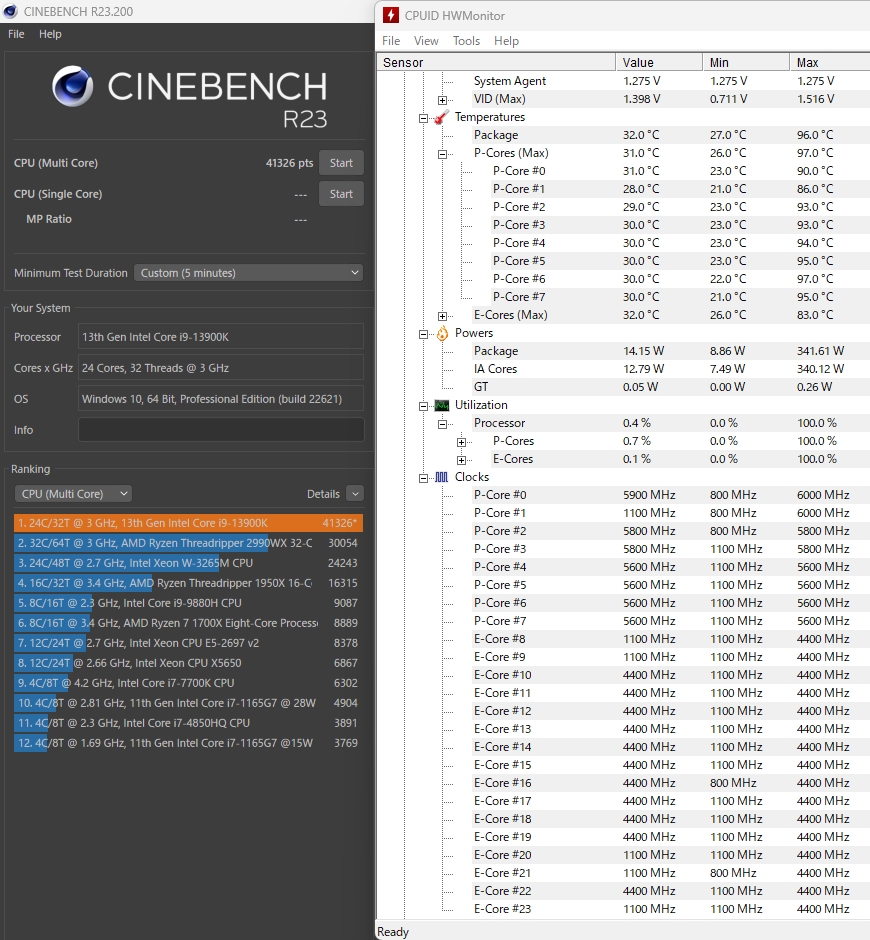Select the E-Core #16 clock row
The height and width of the screenshot is (940, 870).
[670, 782]
